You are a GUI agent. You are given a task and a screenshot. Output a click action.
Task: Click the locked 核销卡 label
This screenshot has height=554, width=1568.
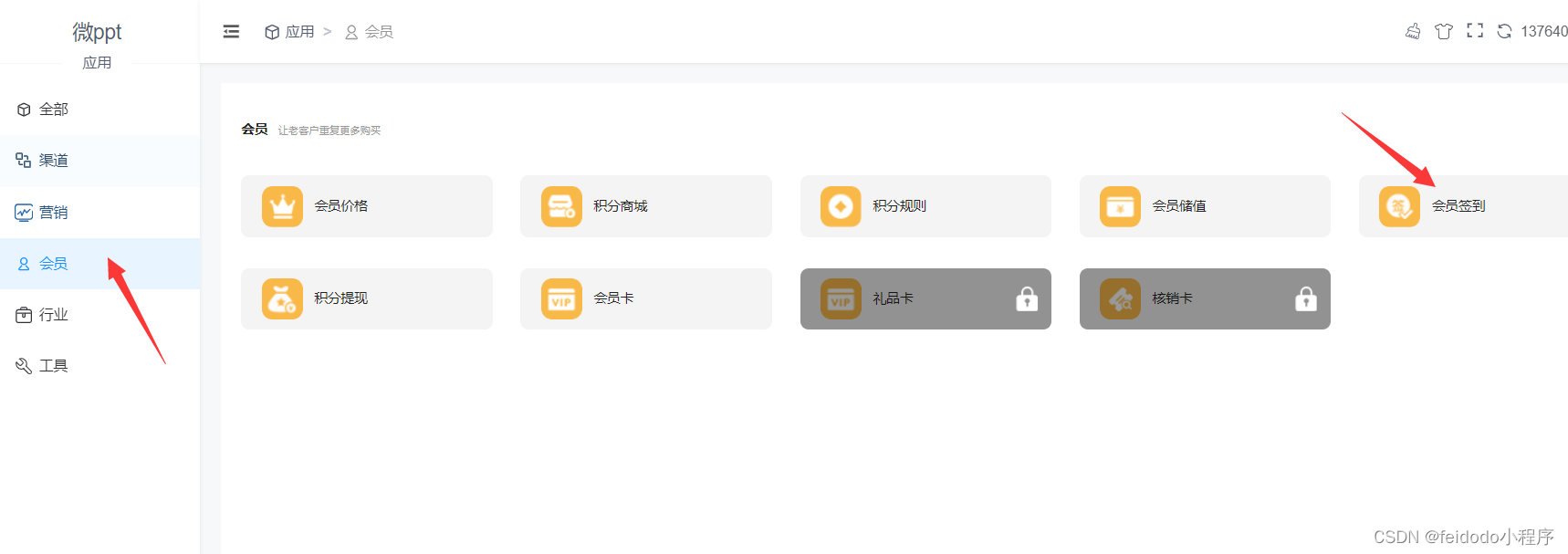[1173, 298]
